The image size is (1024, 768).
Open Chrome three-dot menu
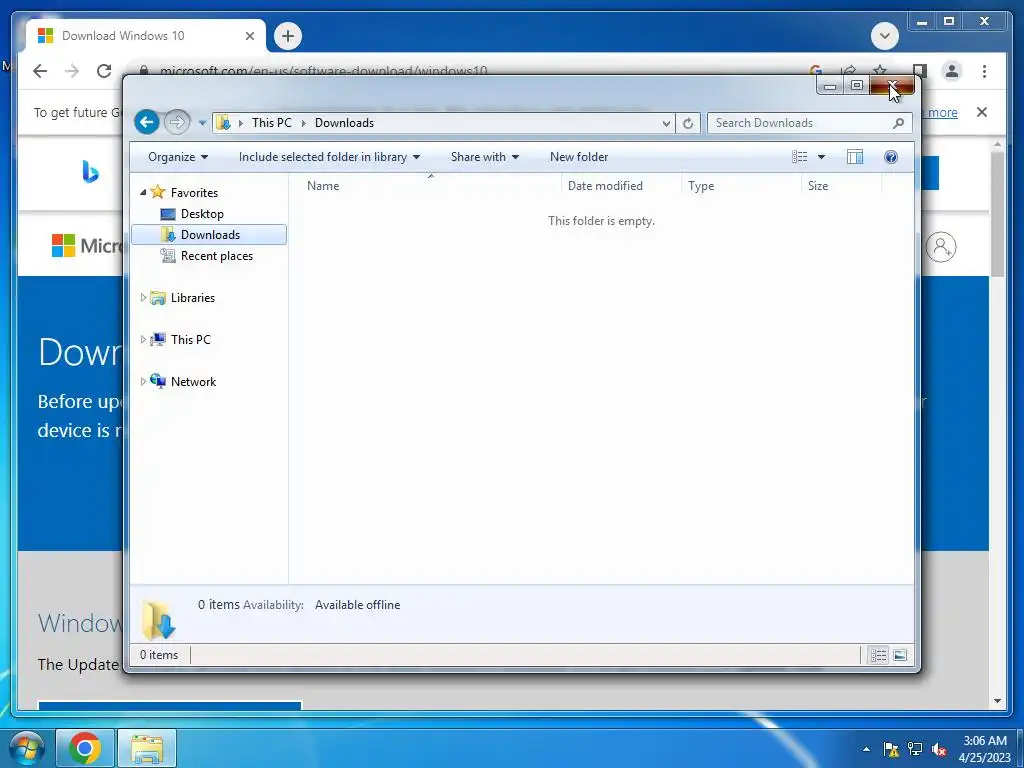tap(984, 71)
